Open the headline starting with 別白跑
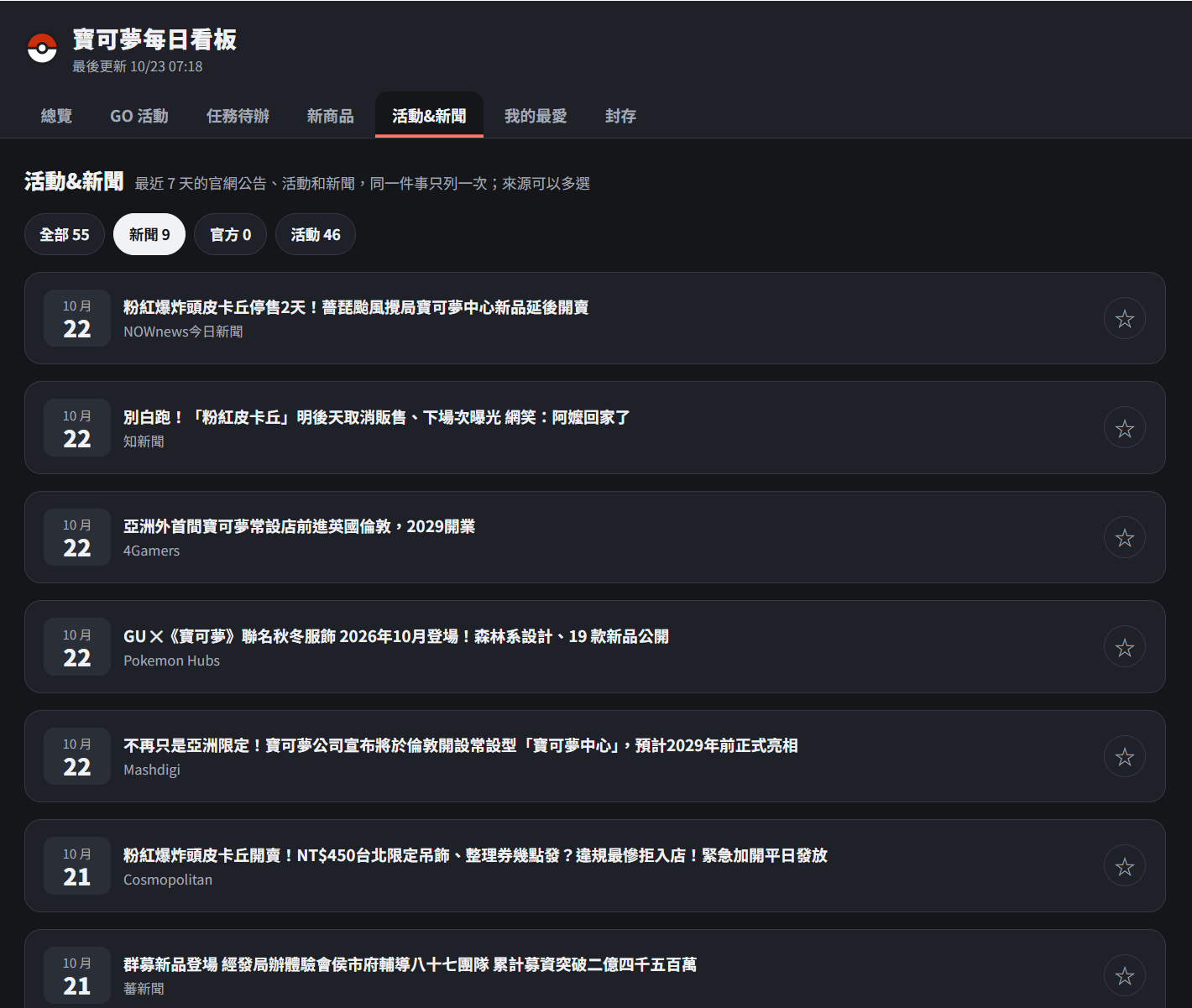This screenshot has width=1192, height=1008. tap(377, 417)
